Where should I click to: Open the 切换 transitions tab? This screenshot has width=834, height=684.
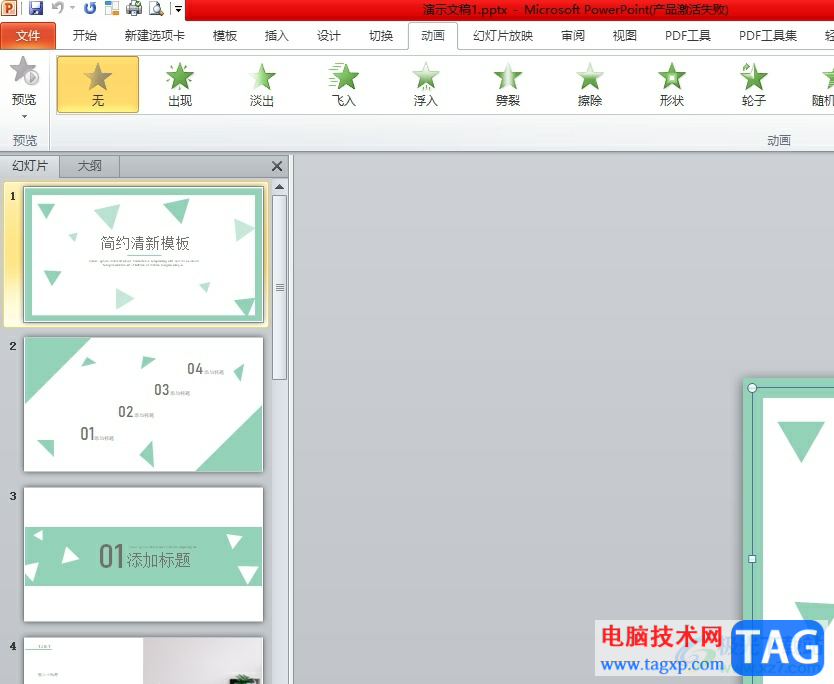[x=381, y=36]
